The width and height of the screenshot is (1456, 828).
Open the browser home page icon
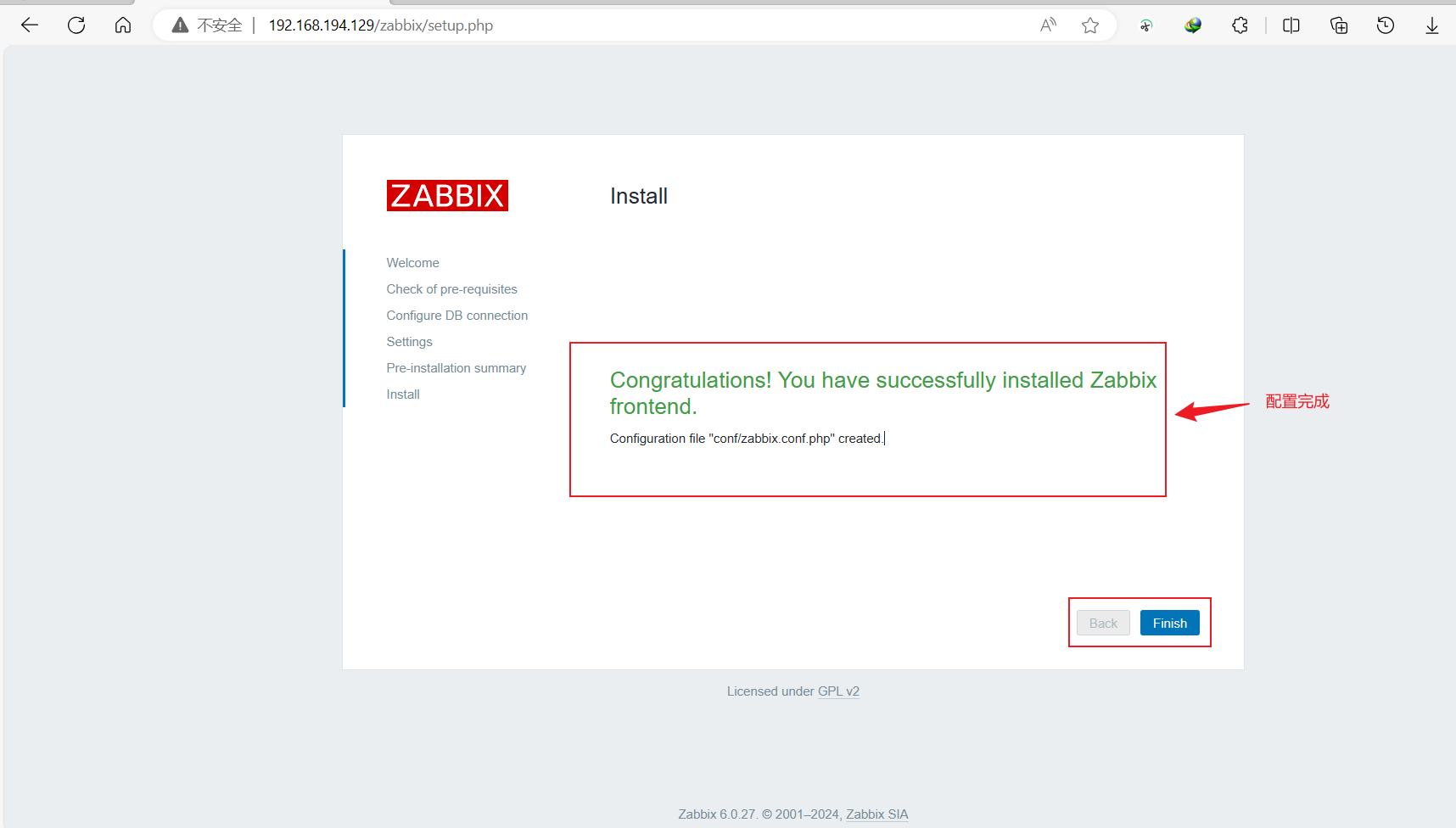pos(123,25)
